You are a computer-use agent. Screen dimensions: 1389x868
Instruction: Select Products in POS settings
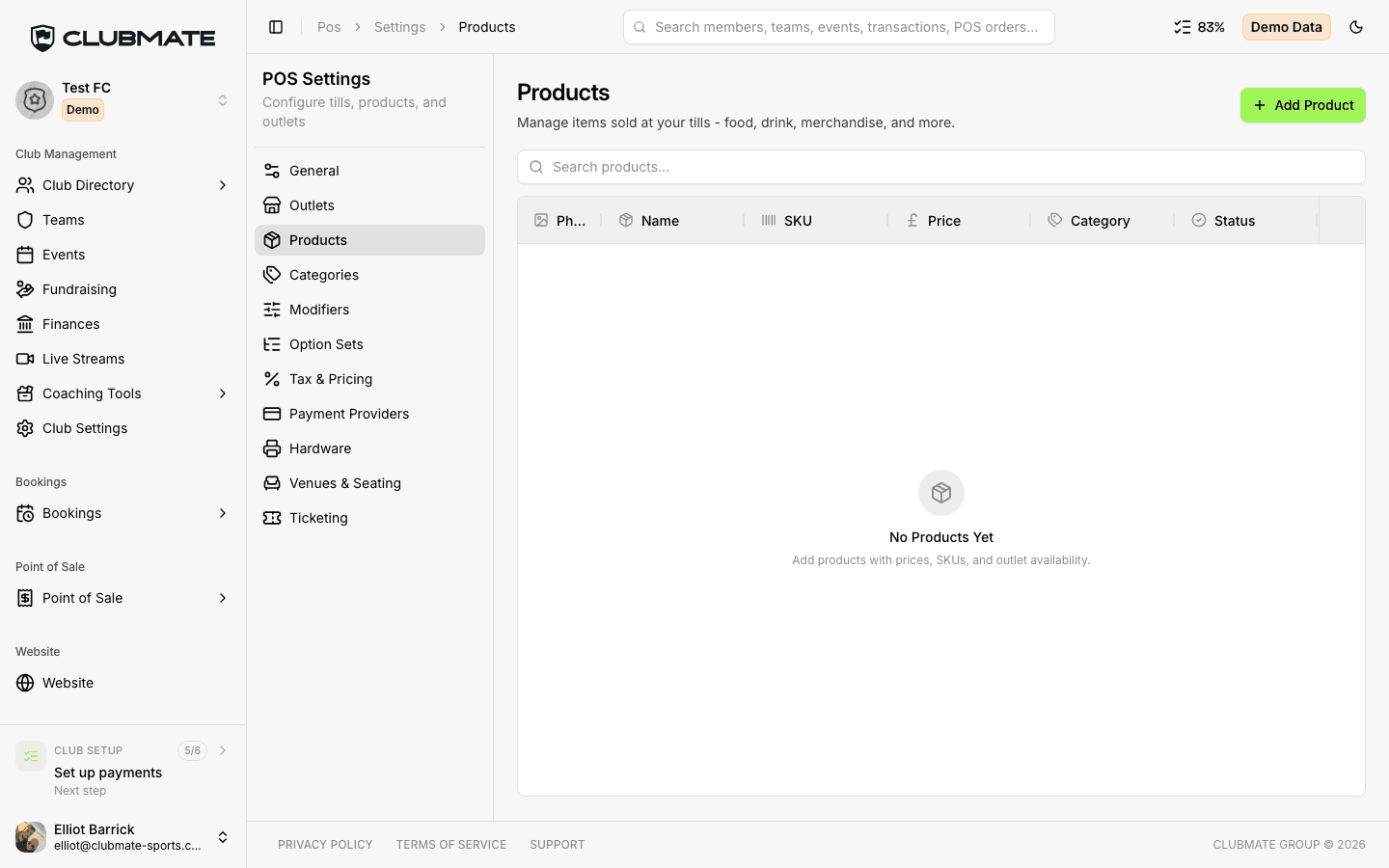(369, 240)
